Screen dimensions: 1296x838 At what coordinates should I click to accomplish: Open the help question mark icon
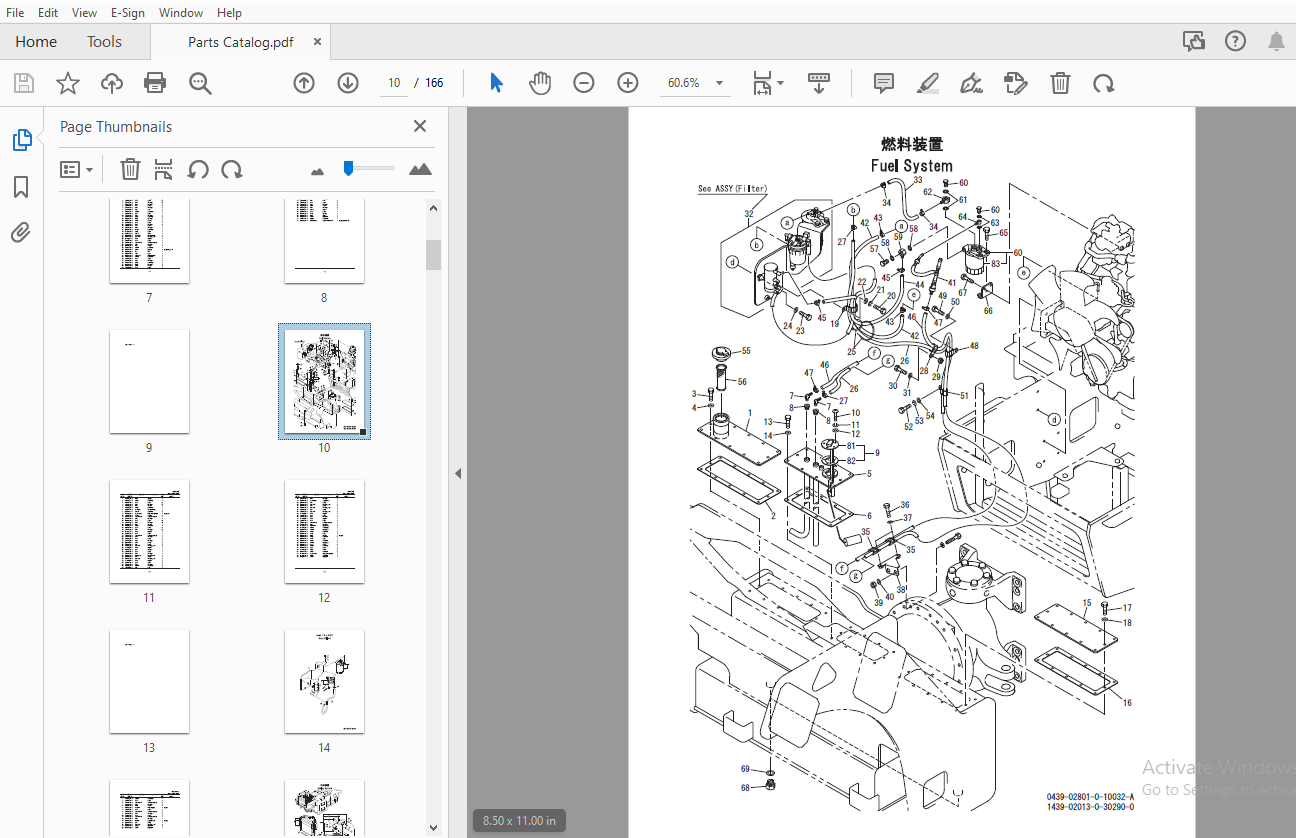(x=1235, y=41)
